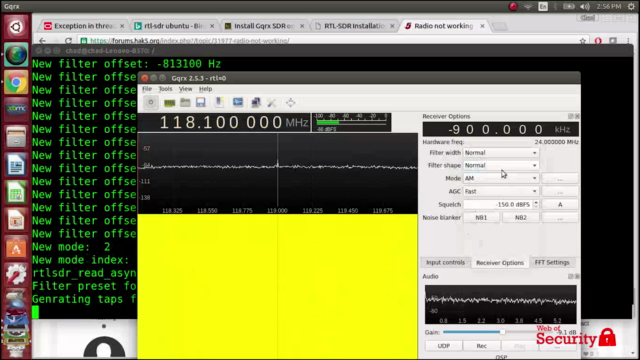Open LibreOffice Writer from the launcher
The width and height of the screenshot is (640, 360).
click(16, 165)
